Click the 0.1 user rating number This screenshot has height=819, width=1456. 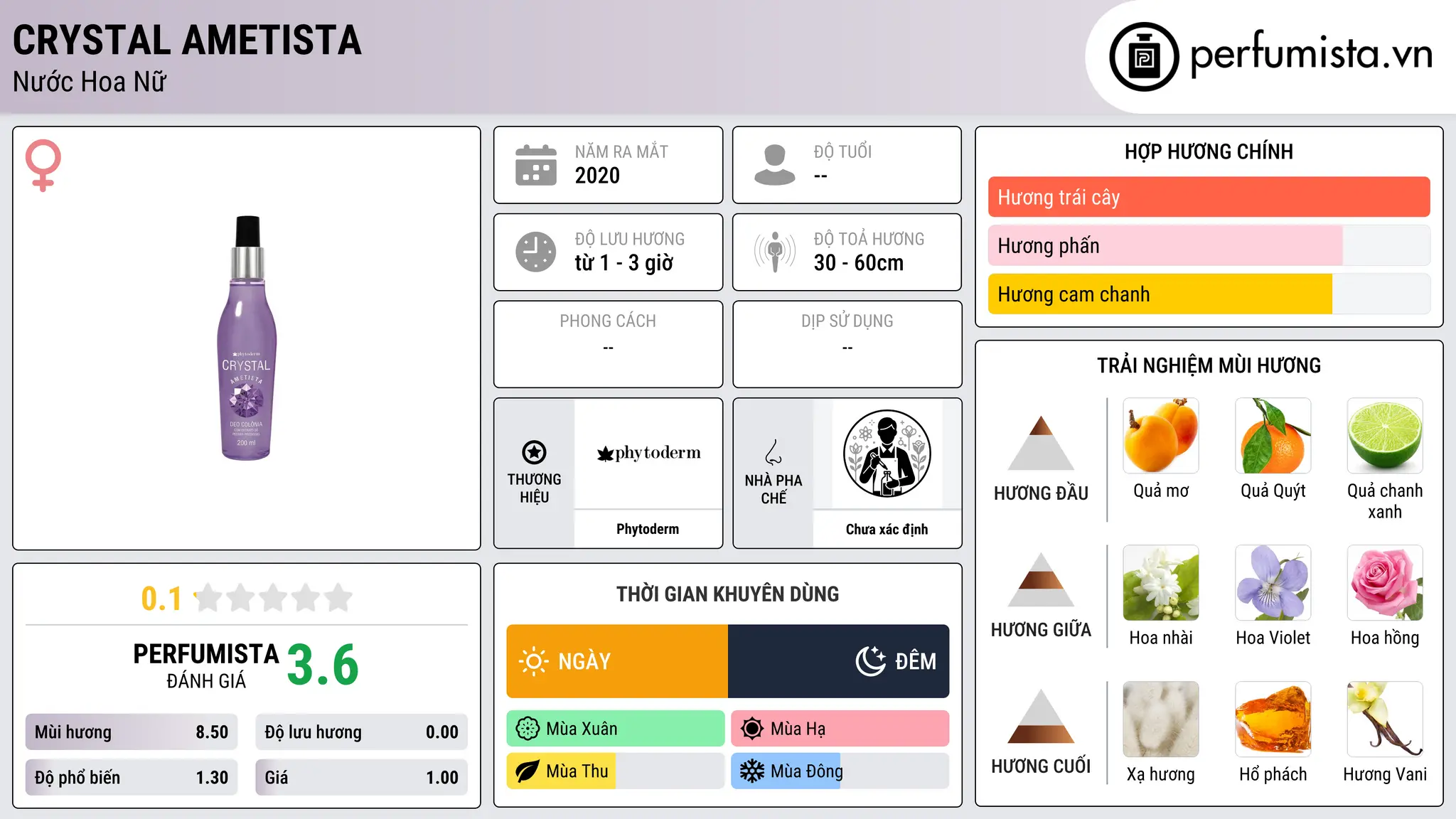point(161,599)
